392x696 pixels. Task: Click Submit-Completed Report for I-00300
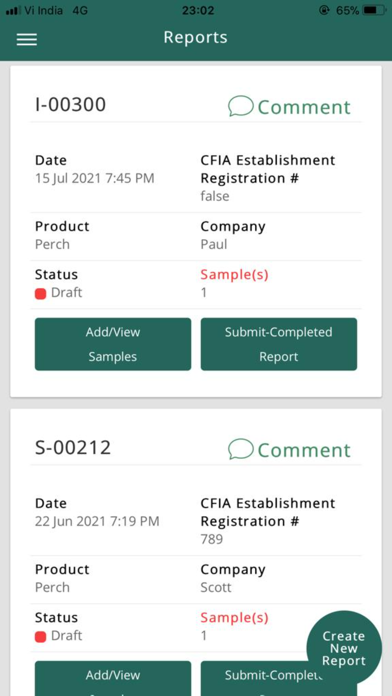point(279,344)
